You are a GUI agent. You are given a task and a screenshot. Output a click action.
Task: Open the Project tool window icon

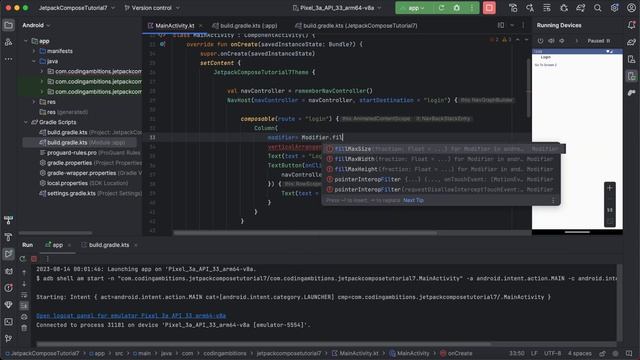pos(8,25)
